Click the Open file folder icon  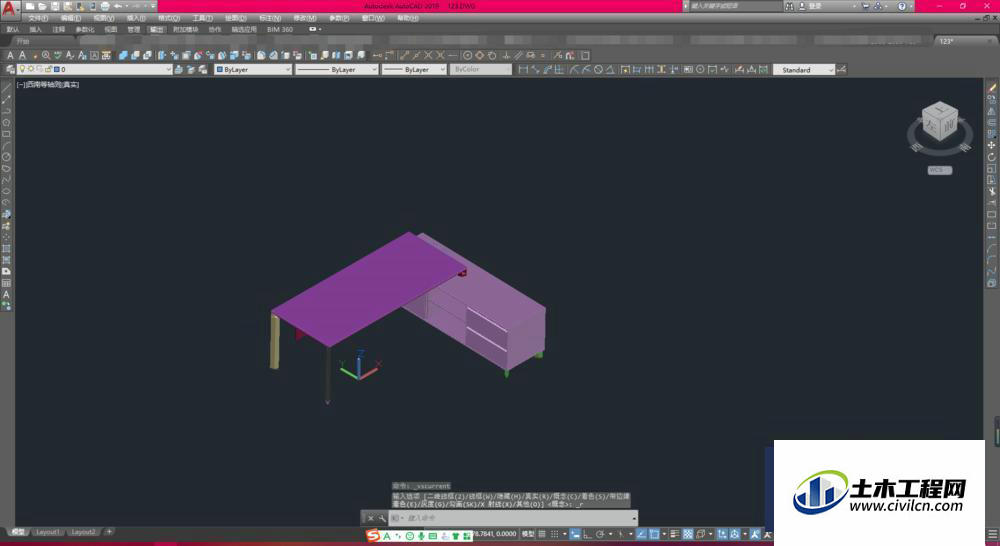(x=42, y=6)
